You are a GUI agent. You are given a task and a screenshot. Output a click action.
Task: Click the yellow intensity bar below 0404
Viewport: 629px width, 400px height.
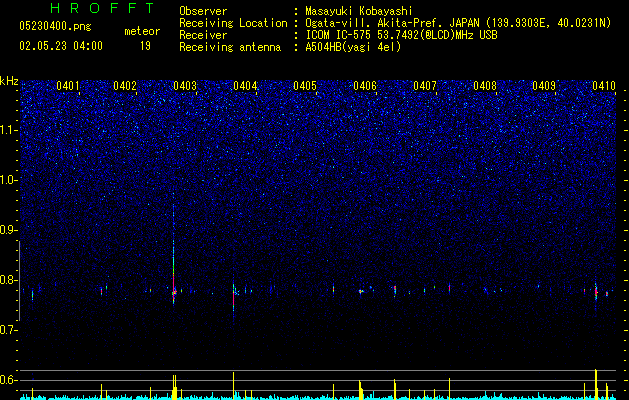point(233,386)
